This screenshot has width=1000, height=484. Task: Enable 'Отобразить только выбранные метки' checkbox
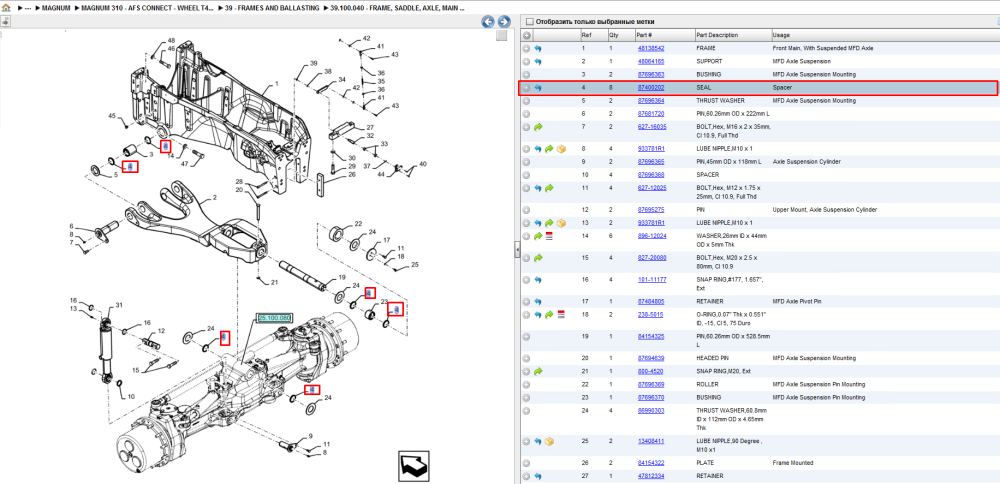(529, 22)
